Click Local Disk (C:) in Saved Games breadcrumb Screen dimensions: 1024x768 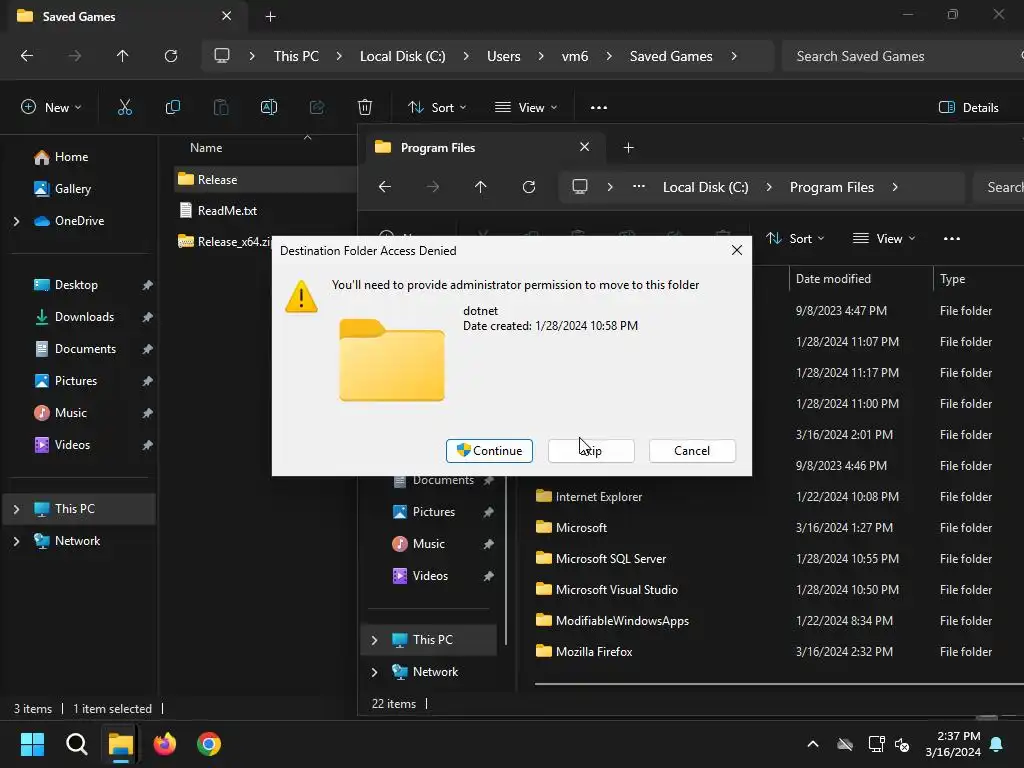[x=402, y=56]
